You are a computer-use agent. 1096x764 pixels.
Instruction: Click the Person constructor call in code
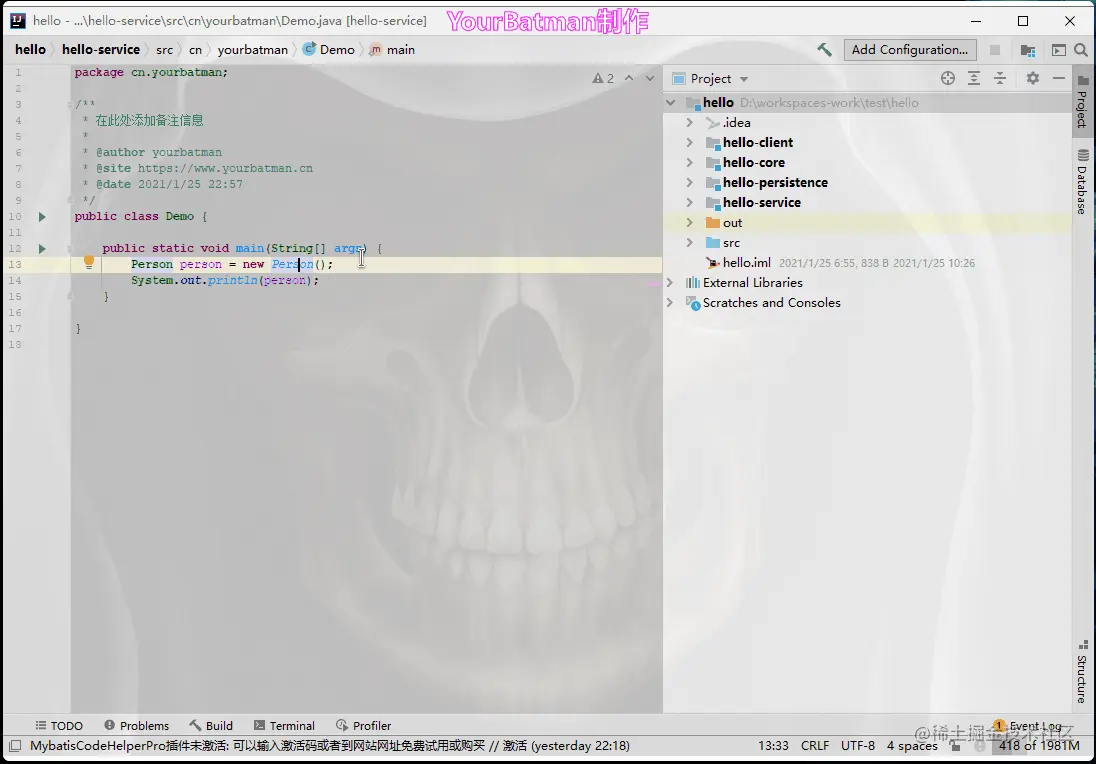tap(293, 264)
